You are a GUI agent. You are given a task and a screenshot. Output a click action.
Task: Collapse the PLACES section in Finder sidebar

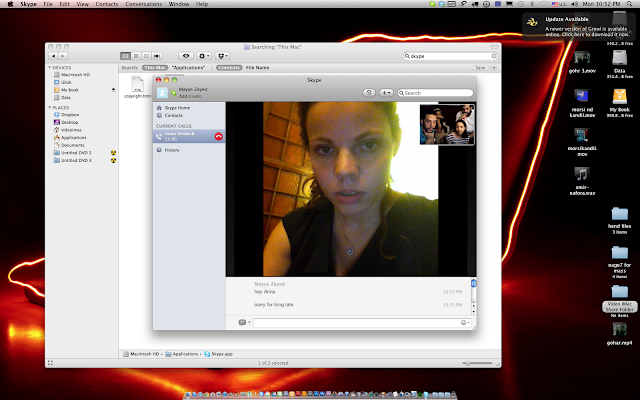coord(50,108)
